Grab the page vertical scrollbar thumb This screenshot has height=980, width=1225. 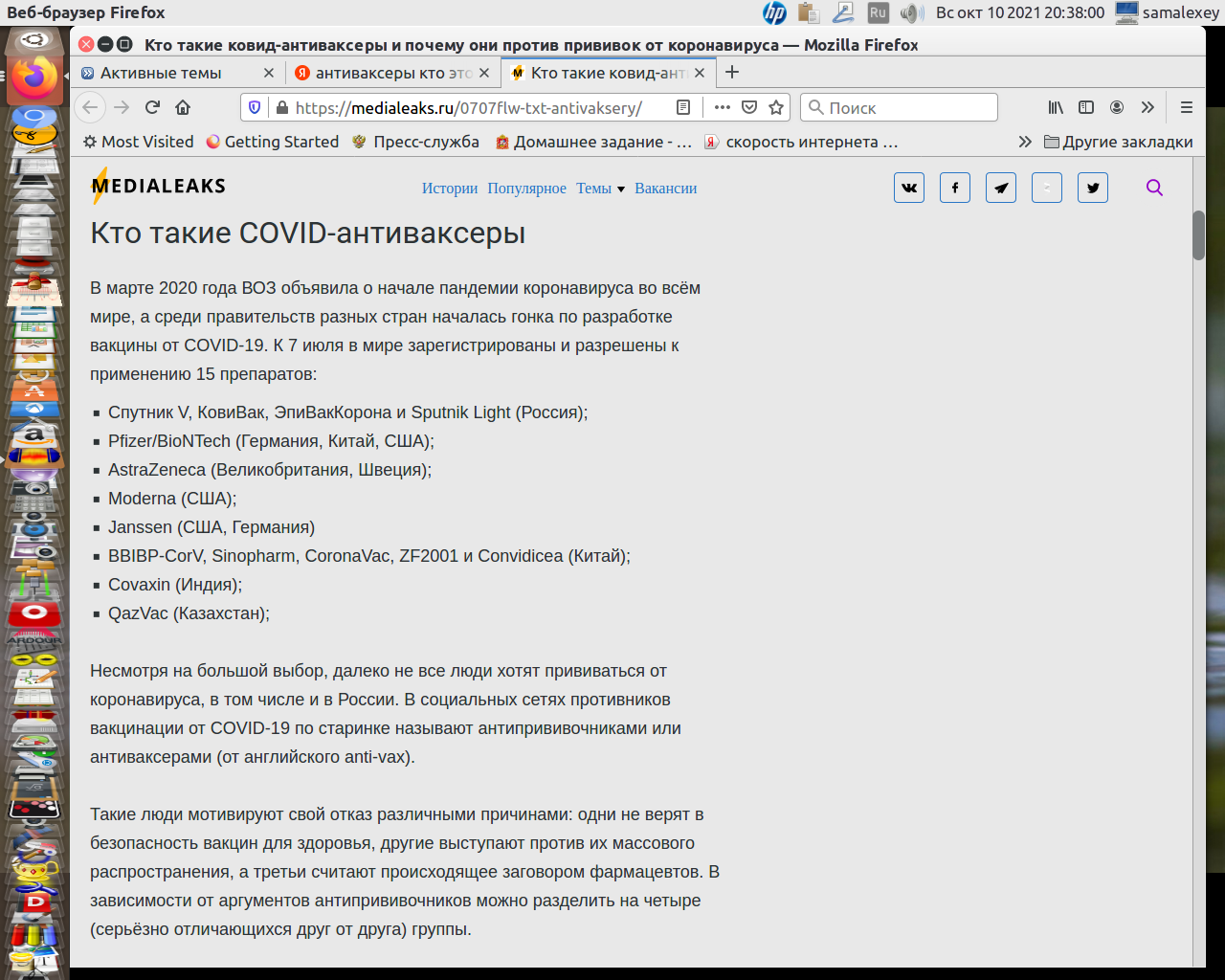1198,234
